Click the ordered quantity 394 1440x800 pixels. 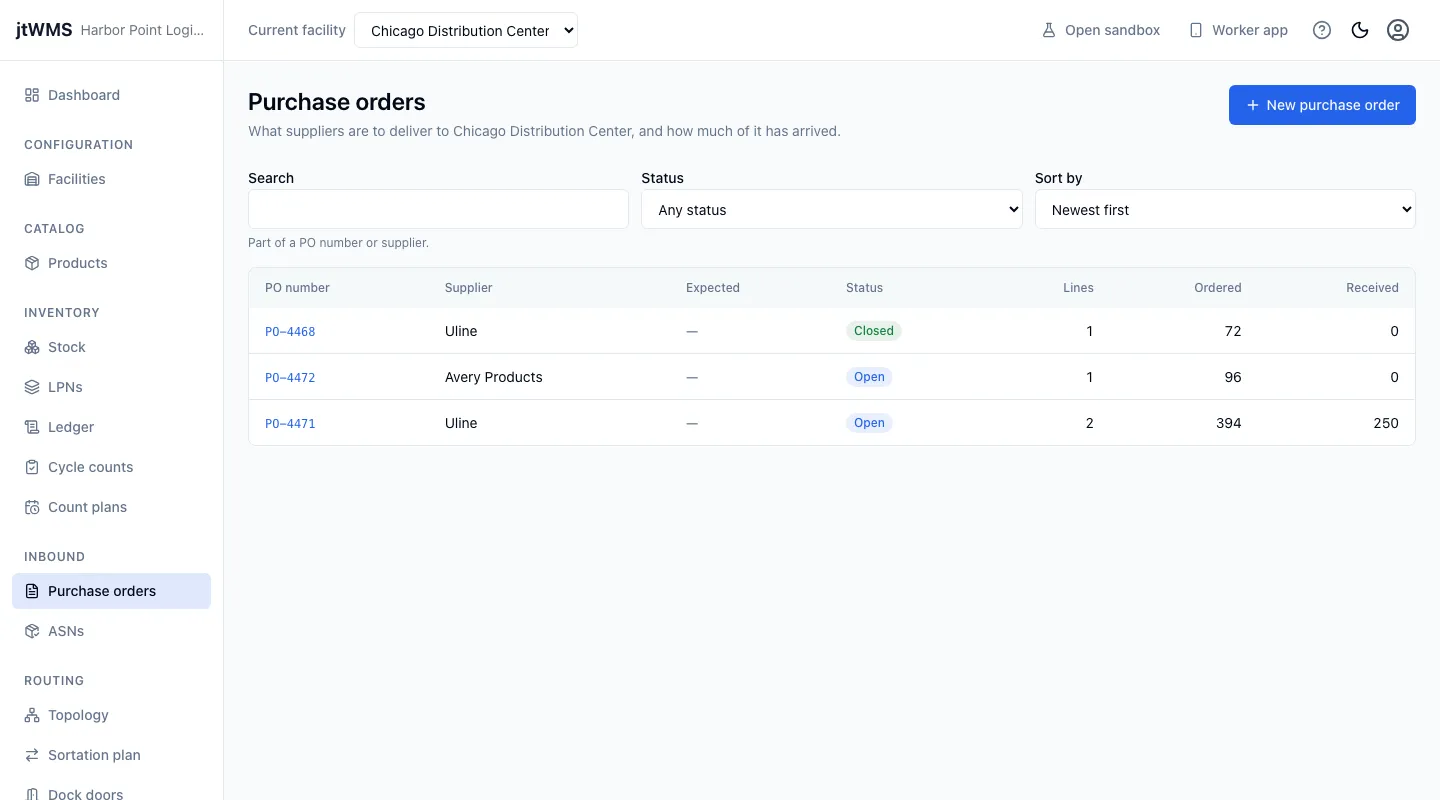pyautogui.click(x=1229, y=423)
